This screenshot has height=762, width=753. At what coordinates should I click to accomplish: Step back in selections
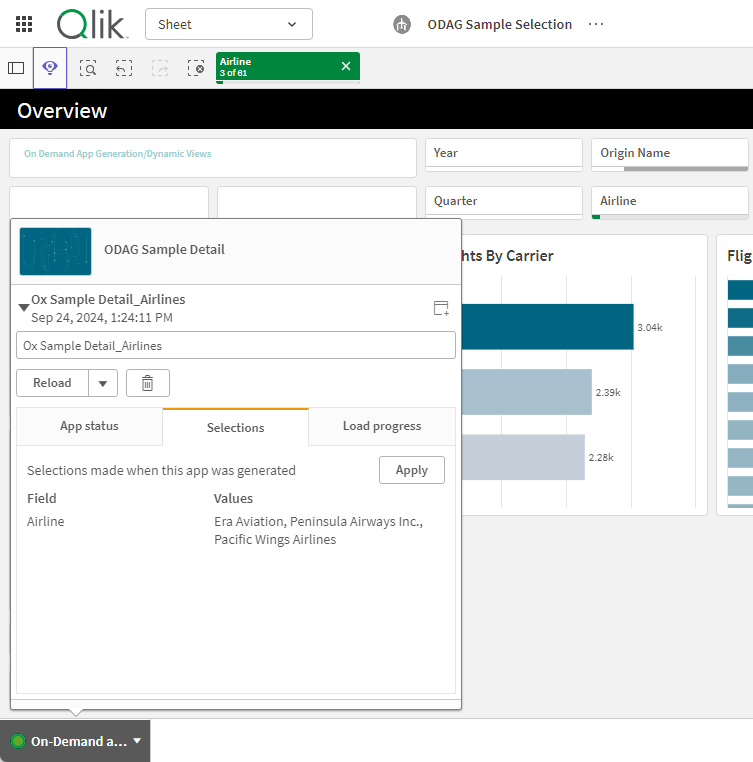coord(124,68)
